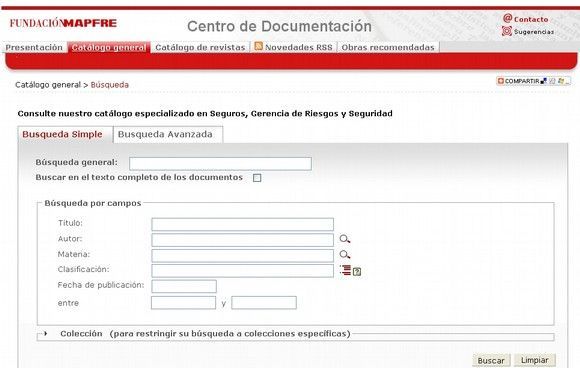The width and height of the screenshot is (580, 368).
Task: Click the COMPARTIR share plus icon
Action: (500, 81)
